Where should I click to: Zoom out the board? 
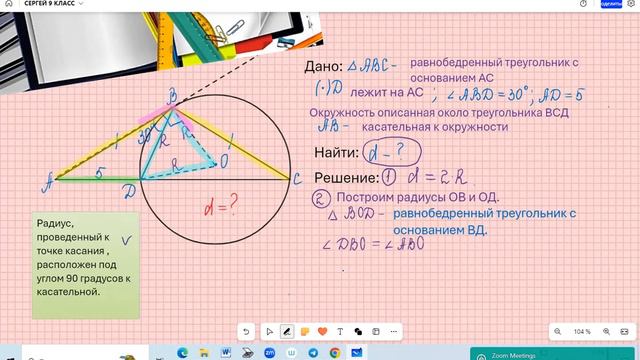[558, 331]
